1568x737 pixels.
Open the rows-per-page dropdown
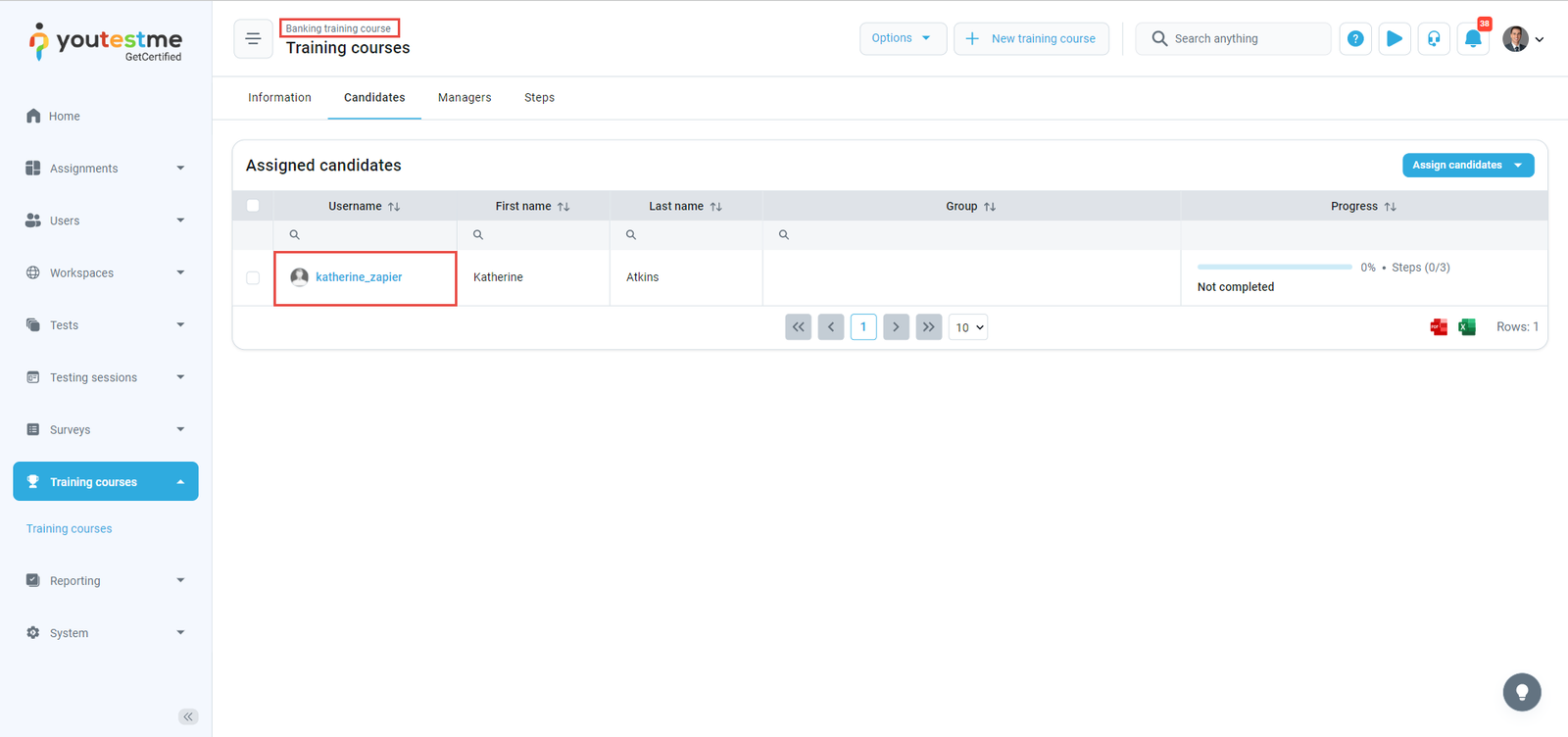coord(968,327)
